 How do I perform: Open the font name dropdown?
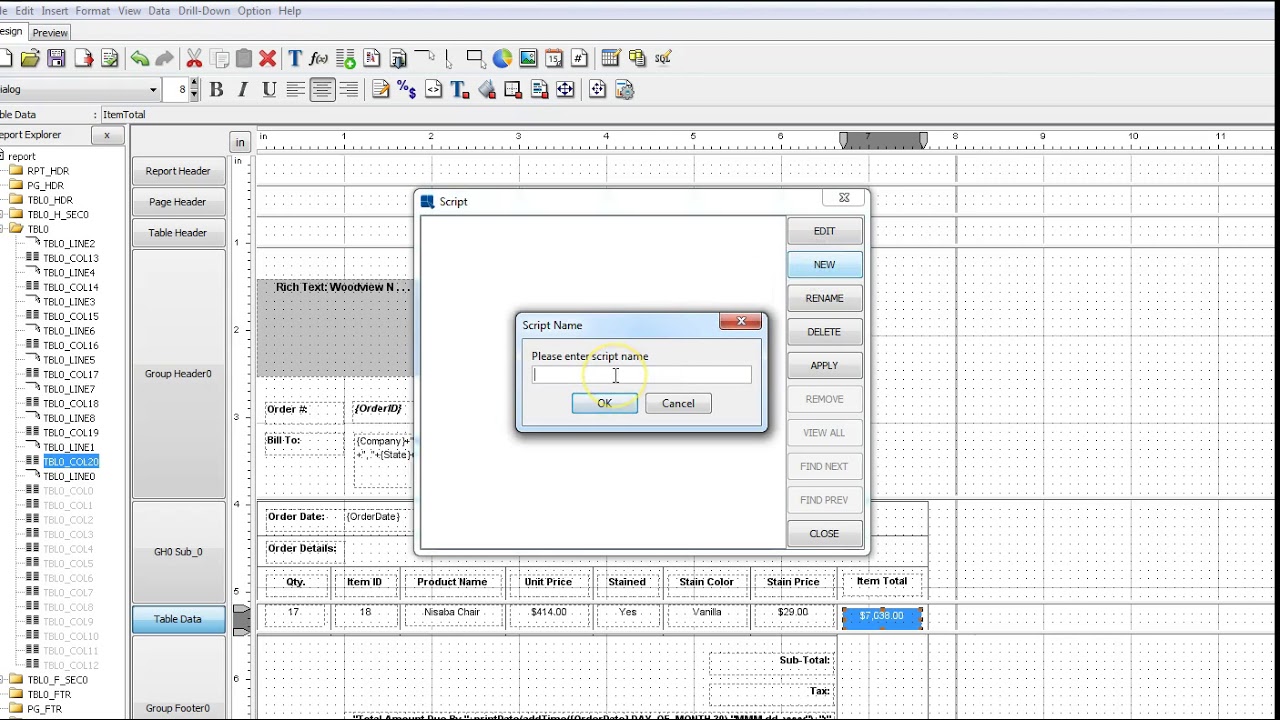coord(153,90)
